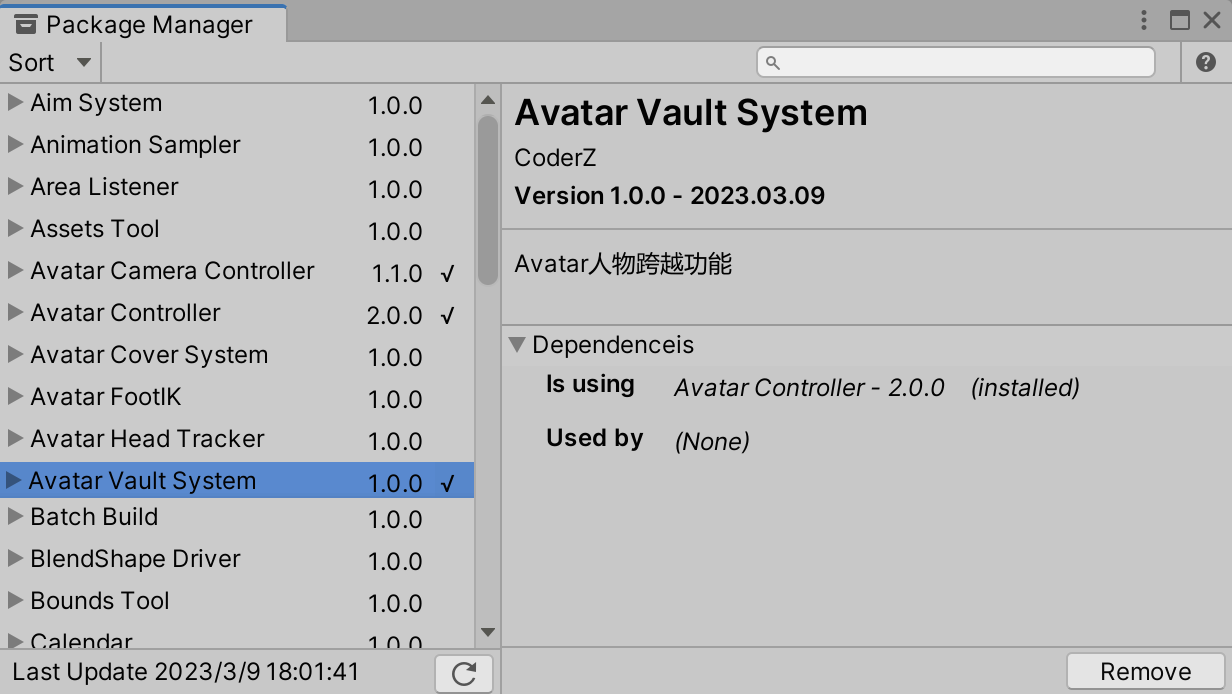Open the window options kebab menu
Viewport: 1232px width, 694px height.
1144,20
